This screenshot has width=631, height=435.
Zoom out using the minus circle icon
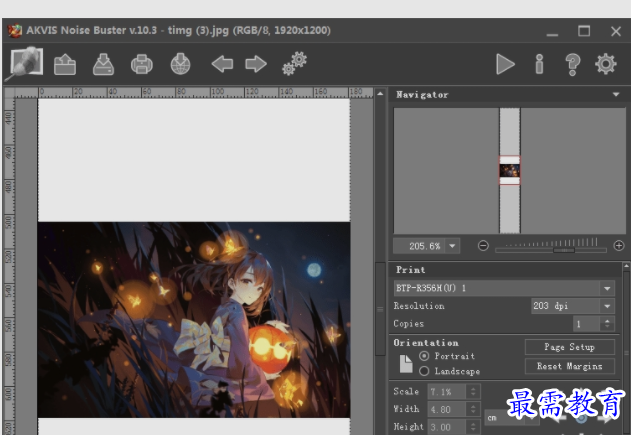point(483,245)
